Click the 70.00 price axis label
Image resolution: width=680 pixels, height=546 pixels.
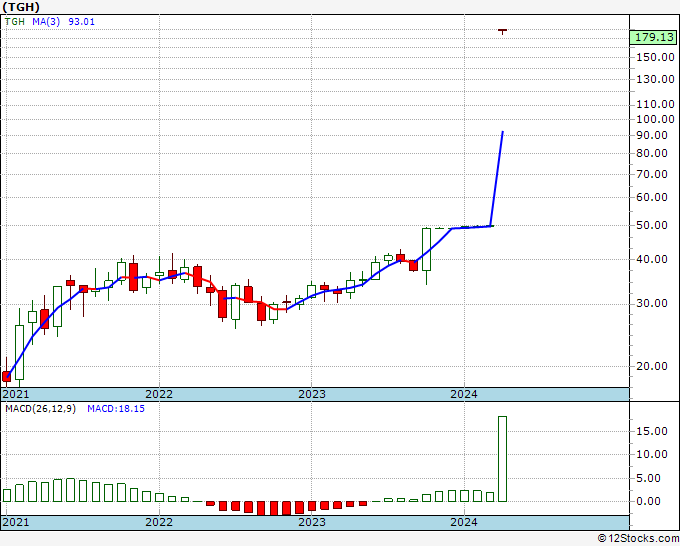click(x=652, y=174)
